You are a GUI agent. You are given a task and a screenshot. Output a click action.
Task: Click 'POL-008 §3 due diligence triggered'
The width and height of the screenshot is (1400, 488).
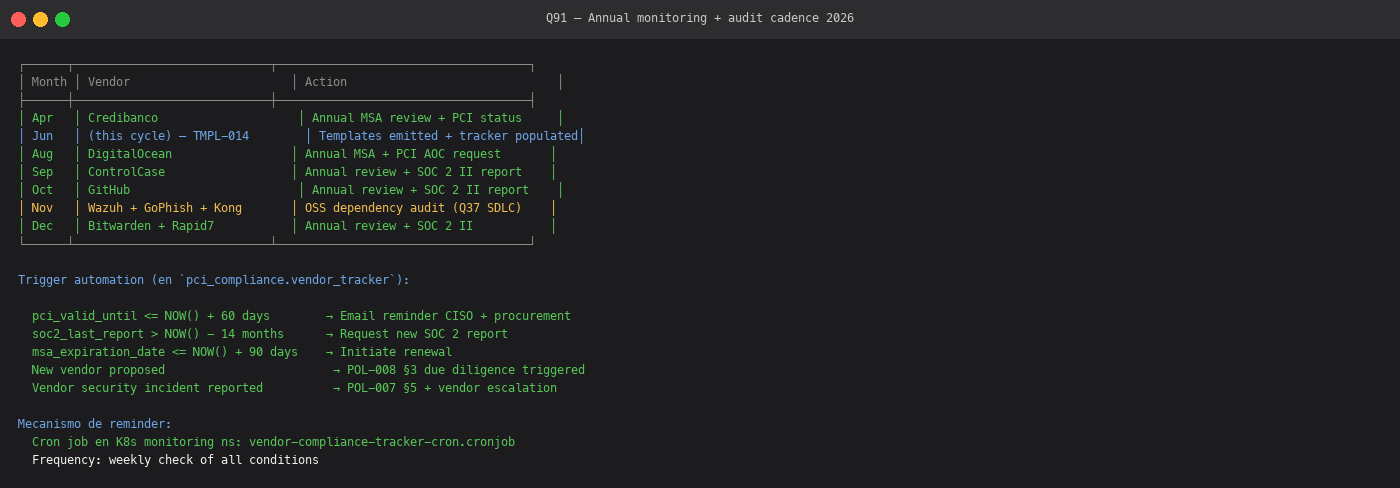point(466,370)
